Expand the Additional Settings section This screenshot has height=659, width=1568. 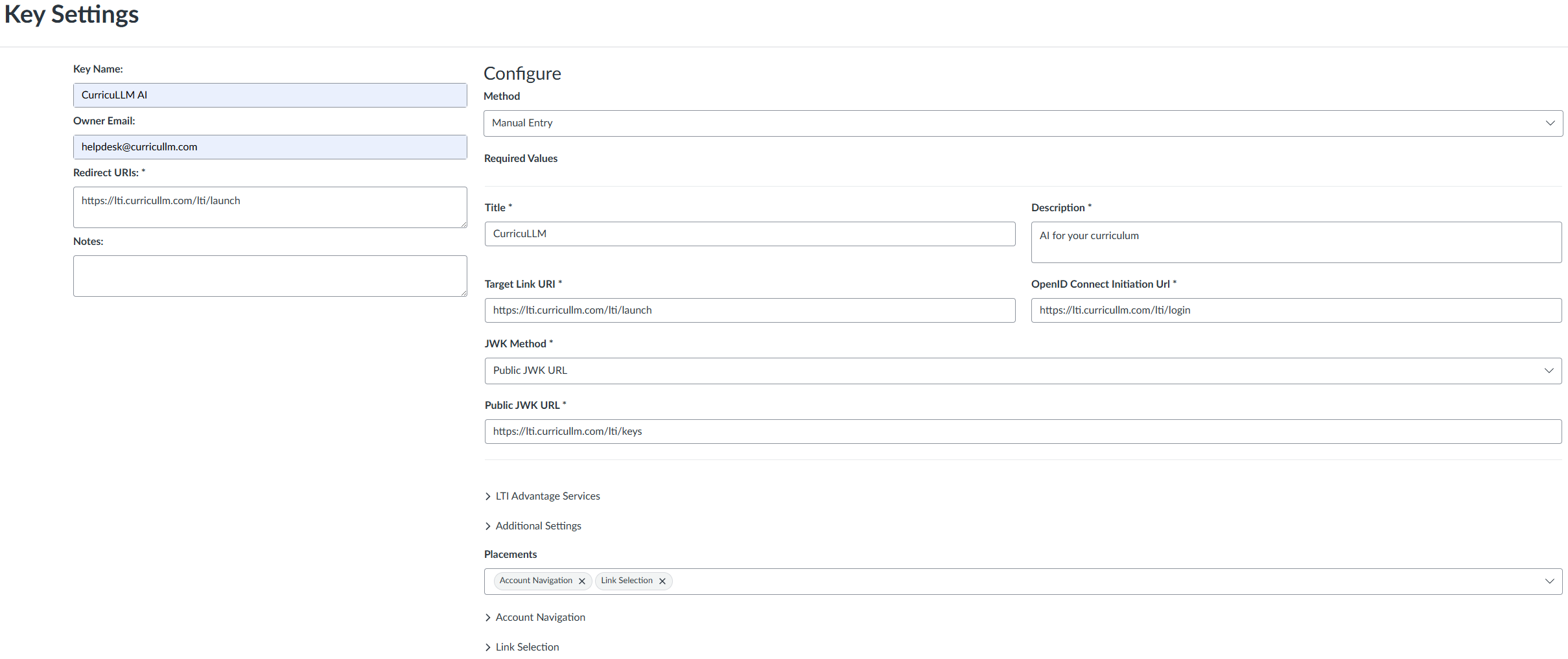(x=538, y=526)
